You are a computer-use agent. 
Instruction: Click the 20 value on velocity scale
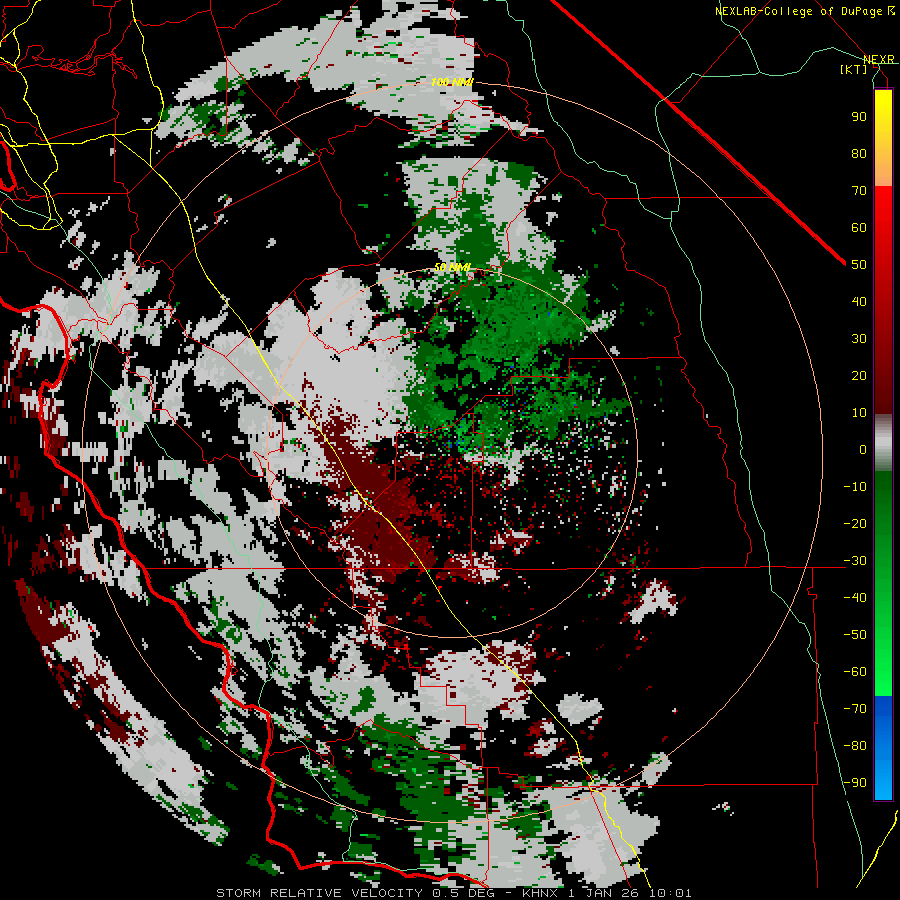[859, 375]
